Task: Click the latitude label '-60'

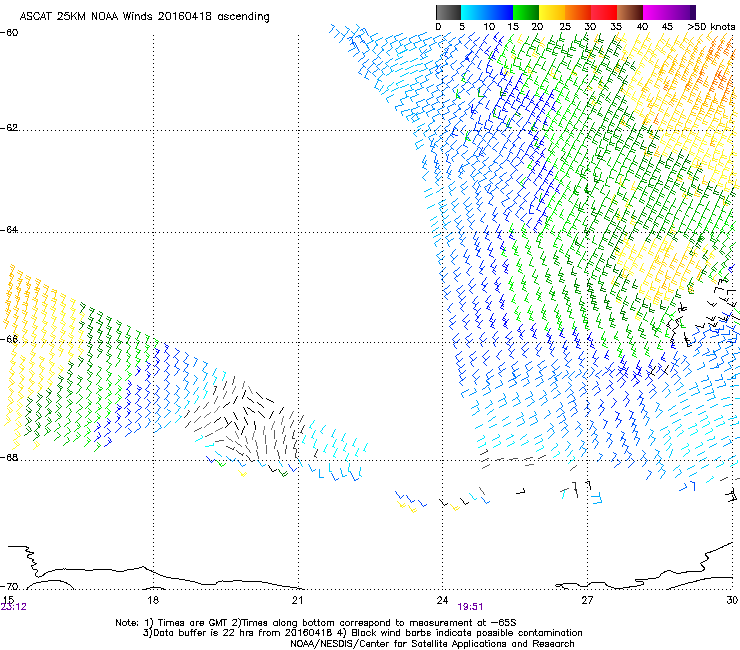Action: tap(9, 33)
